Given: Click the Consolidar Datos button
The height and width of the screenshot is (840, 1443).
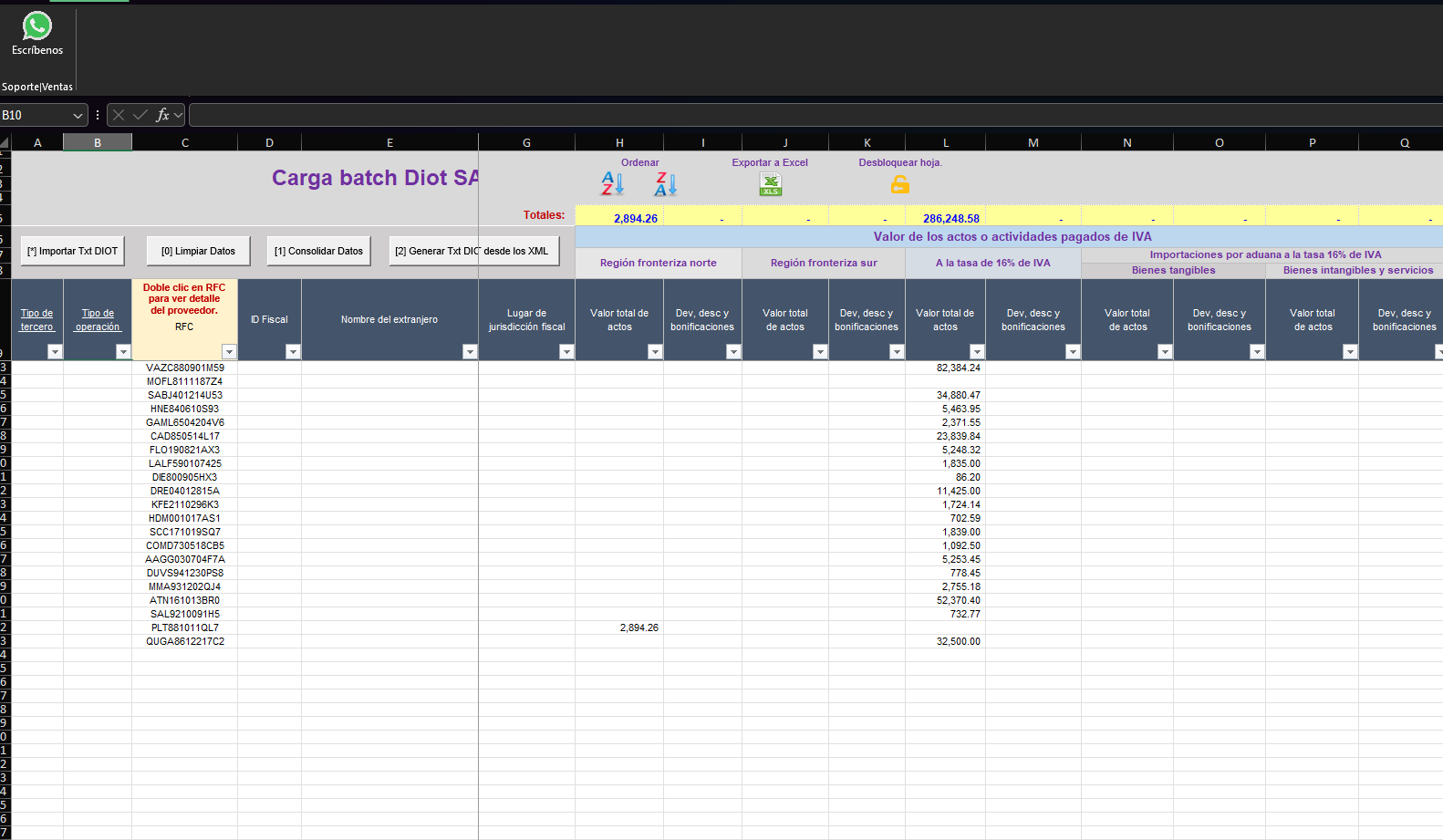Looking at the screenshot, I should click(x=318, y=251).
